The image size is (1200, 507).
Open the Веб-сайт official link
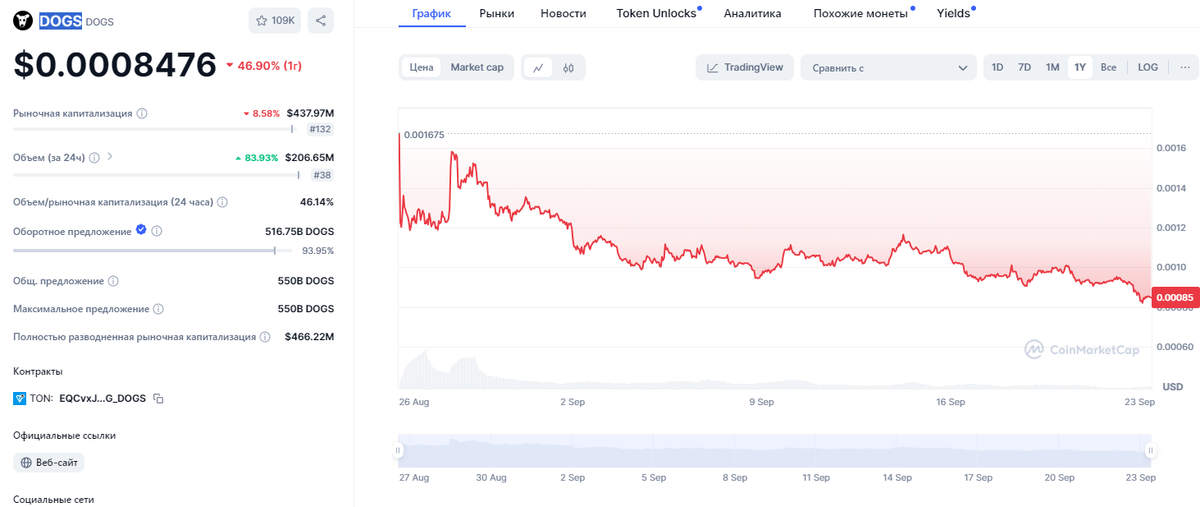[49, 463]
